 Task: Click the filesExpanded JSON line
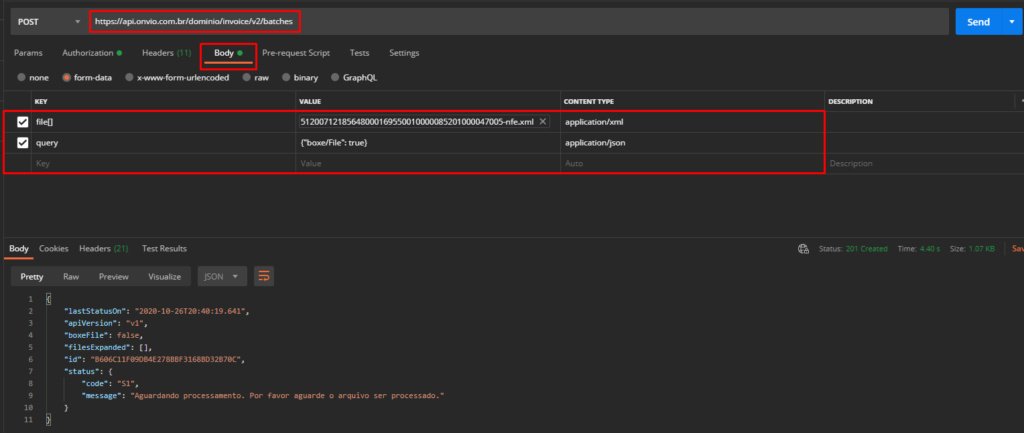(x=108, y=347)
